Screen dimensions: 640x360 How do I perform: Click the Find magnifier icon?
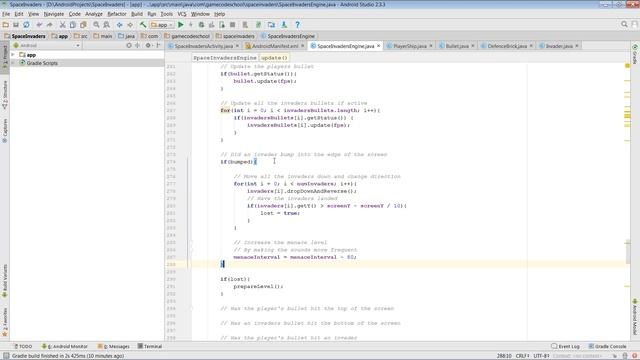pos(96,25)
